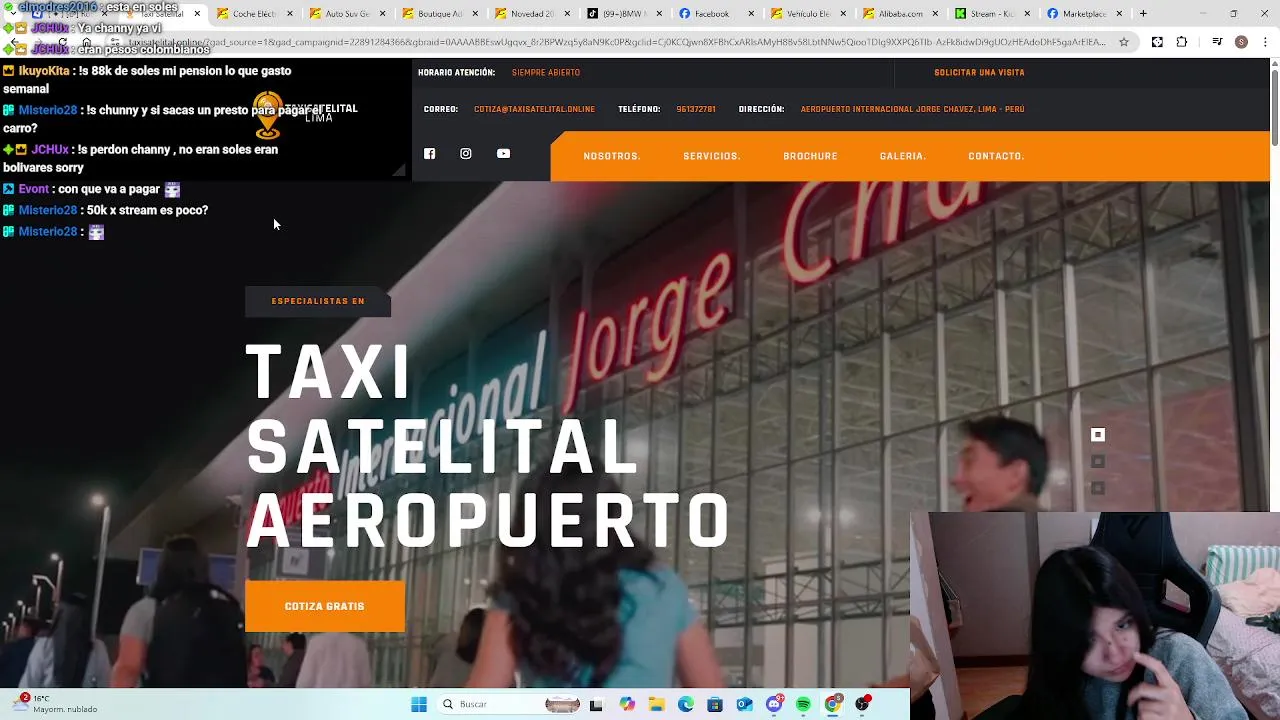
Task: Switch to the Novedad browser tab
Action: point(530,14)
